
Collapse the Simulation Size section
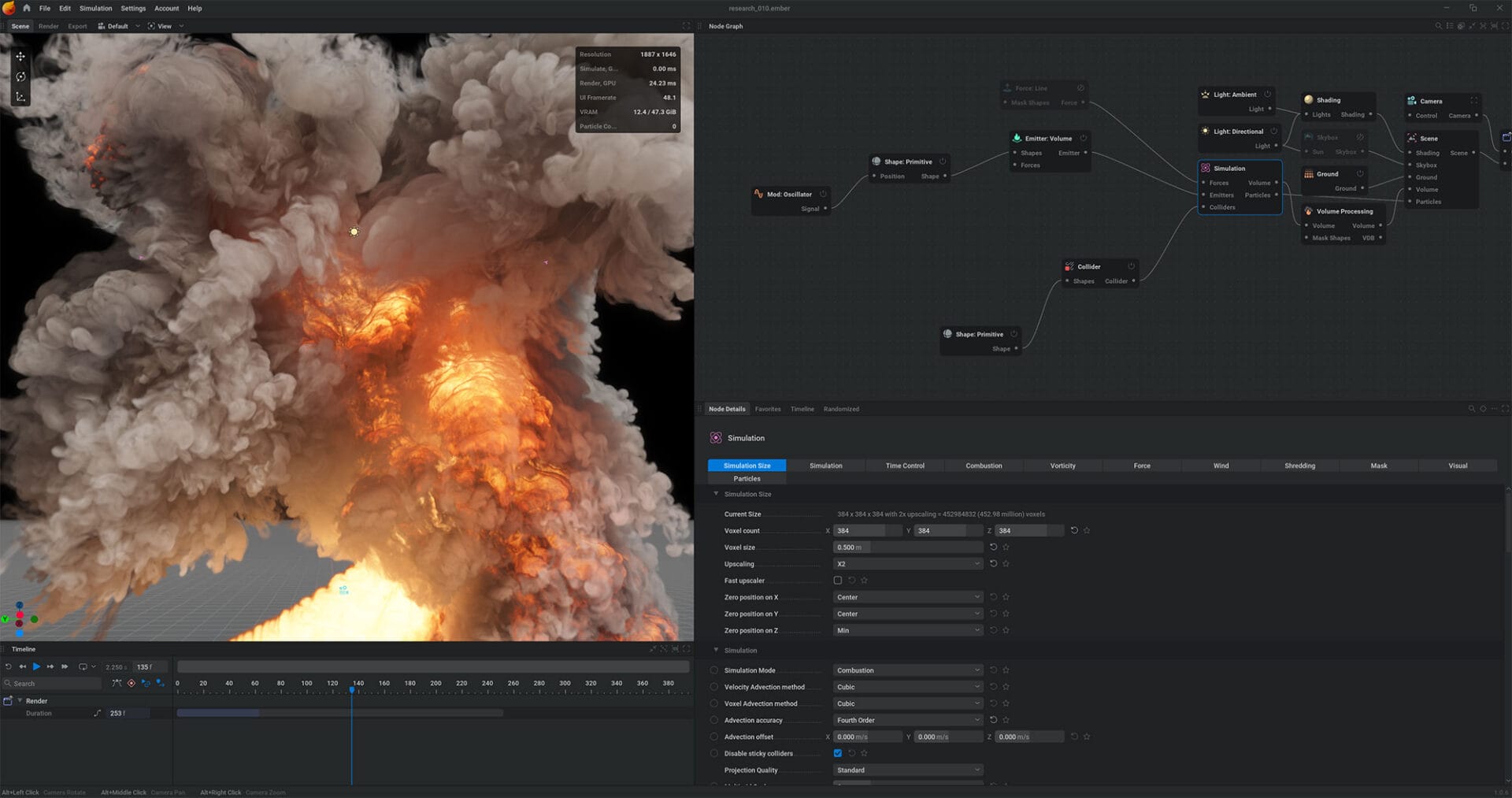[716, 494]
